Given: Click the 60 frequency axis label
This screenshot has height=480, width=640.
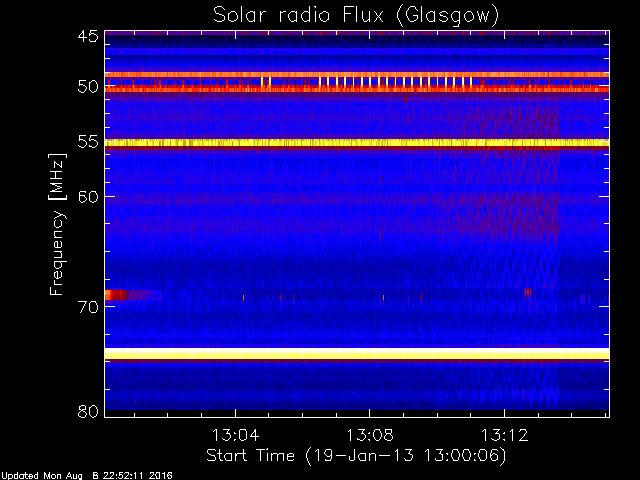Looking at the screenshot, I should pyautogui.click(x=88, y=197).
